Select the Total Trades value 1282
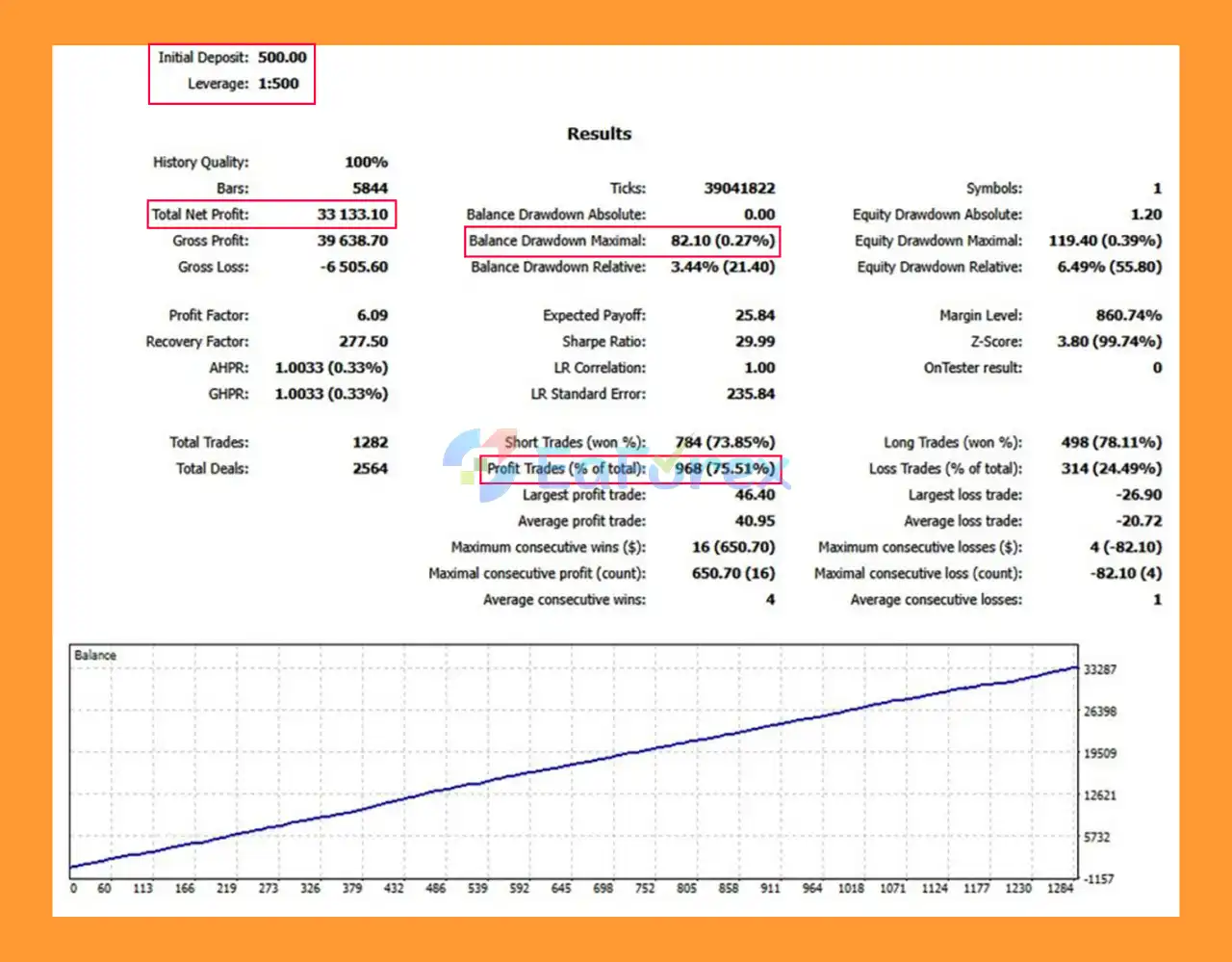The height and width of the screenshot is (962, 1232). pos(370,443)
